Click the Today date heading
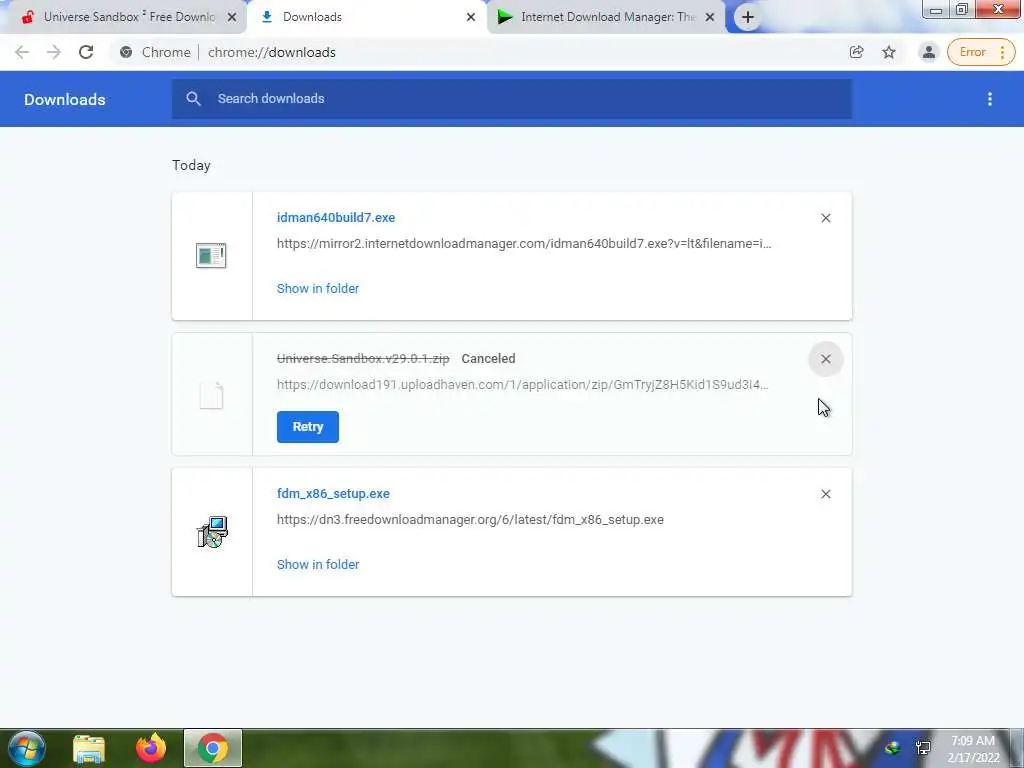1024x768 pixels. point(191,165)
